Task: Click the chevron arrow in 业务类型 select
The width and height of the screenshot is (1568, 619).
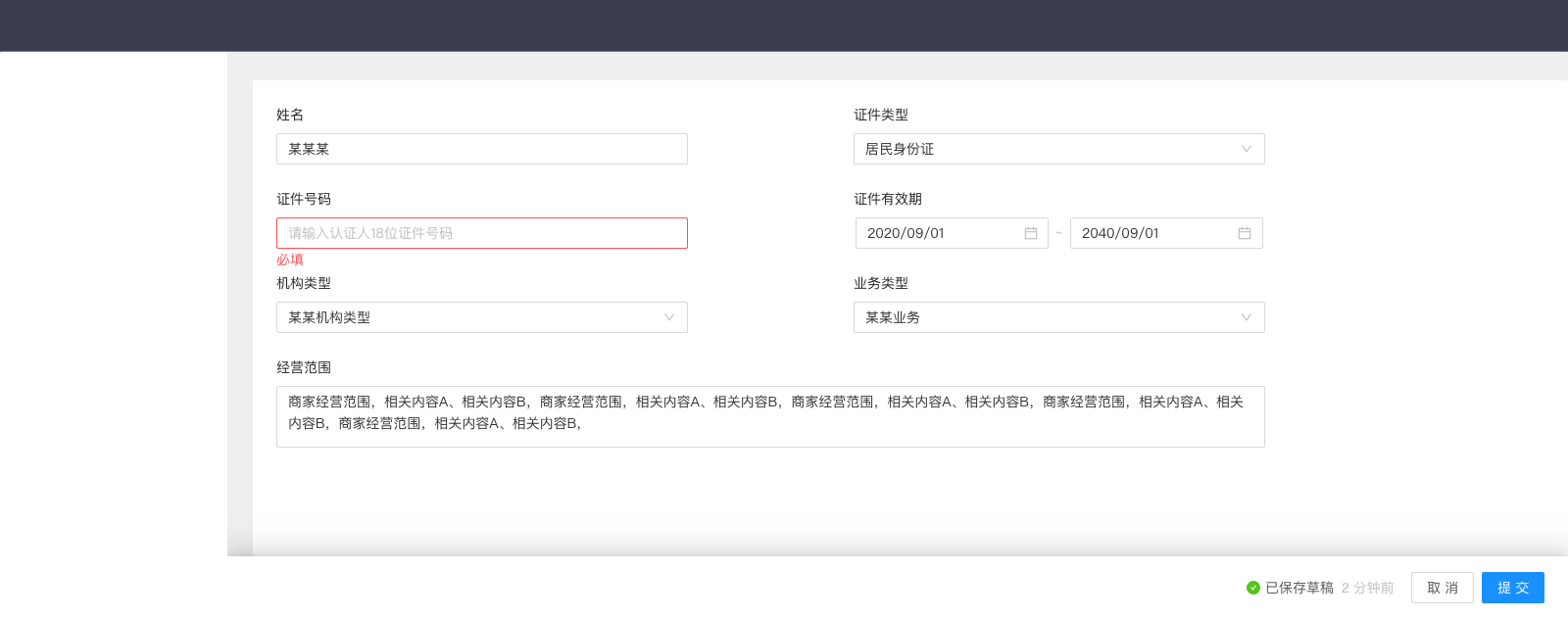Action: (1247, 317)
